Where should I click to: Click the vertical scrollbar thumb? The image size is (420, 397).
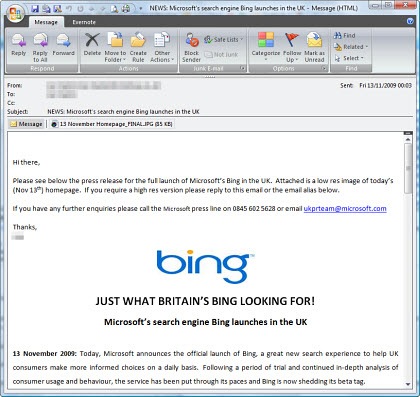408,168
